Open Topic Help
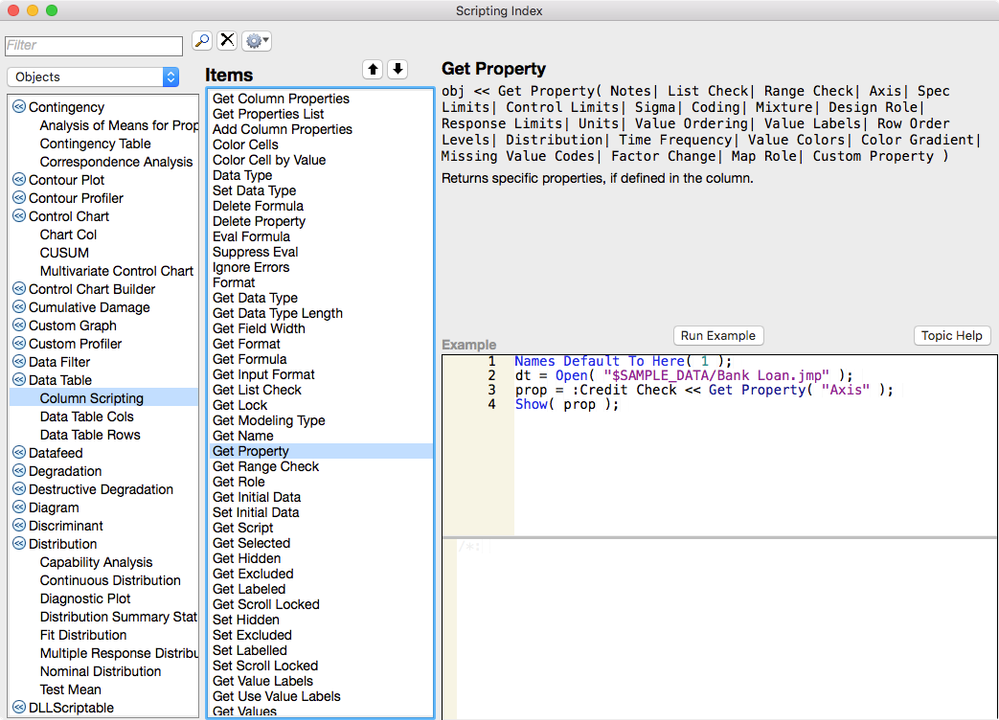999x720 pixels. pyautogui.click(x=951, y=336)
